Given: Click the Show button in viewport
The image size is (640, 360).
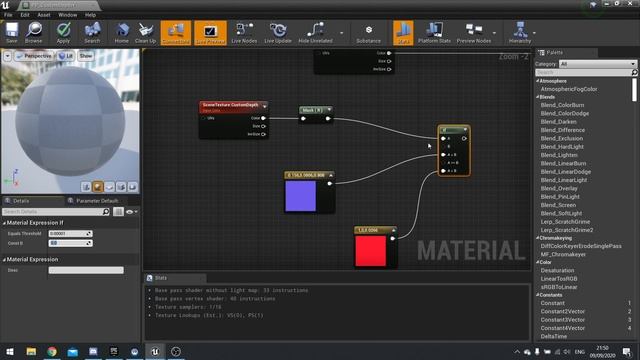Looking at the screenshot, I should tap(86, 56).
